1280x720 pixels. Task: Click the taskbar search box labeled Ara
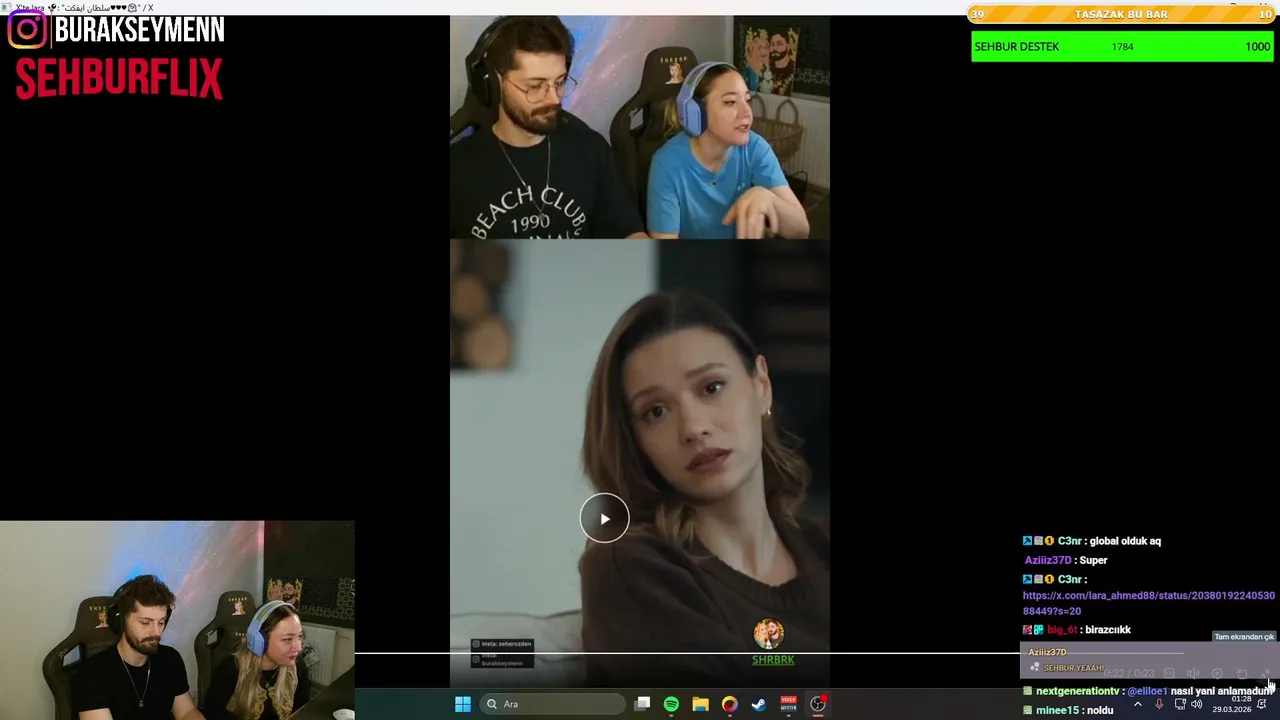(550, 704)
